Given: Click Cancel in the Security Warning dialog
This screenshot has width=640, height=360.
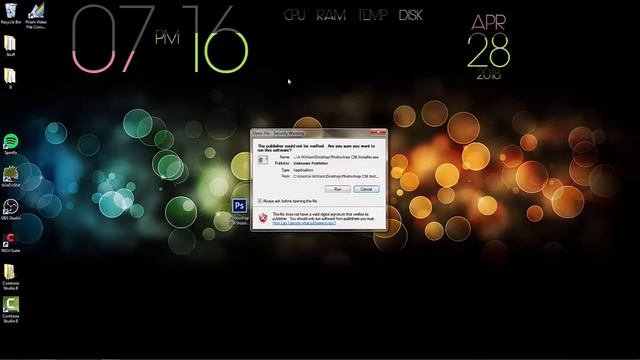Looking at the screenshot, I should 366,189.
